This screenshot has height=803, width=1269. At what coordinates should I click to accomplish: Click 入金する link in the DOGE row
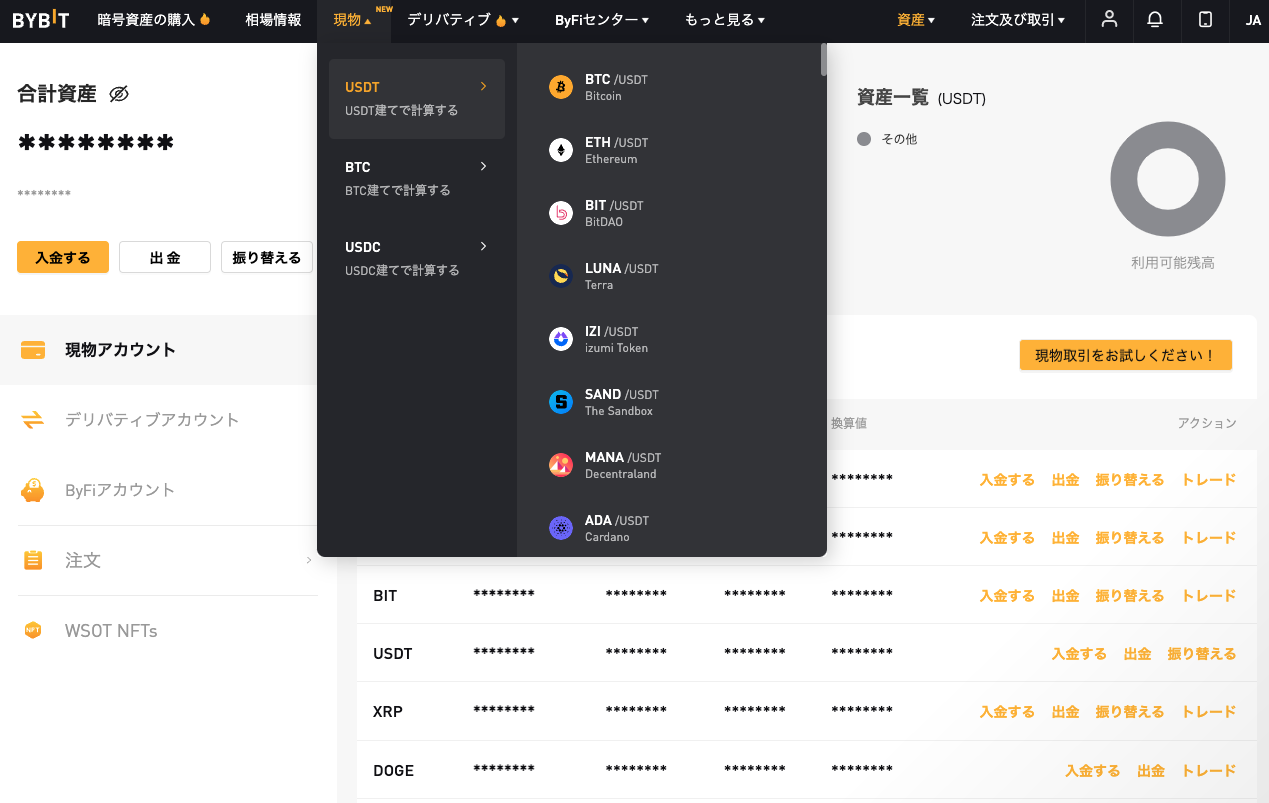click(1093, 771)
